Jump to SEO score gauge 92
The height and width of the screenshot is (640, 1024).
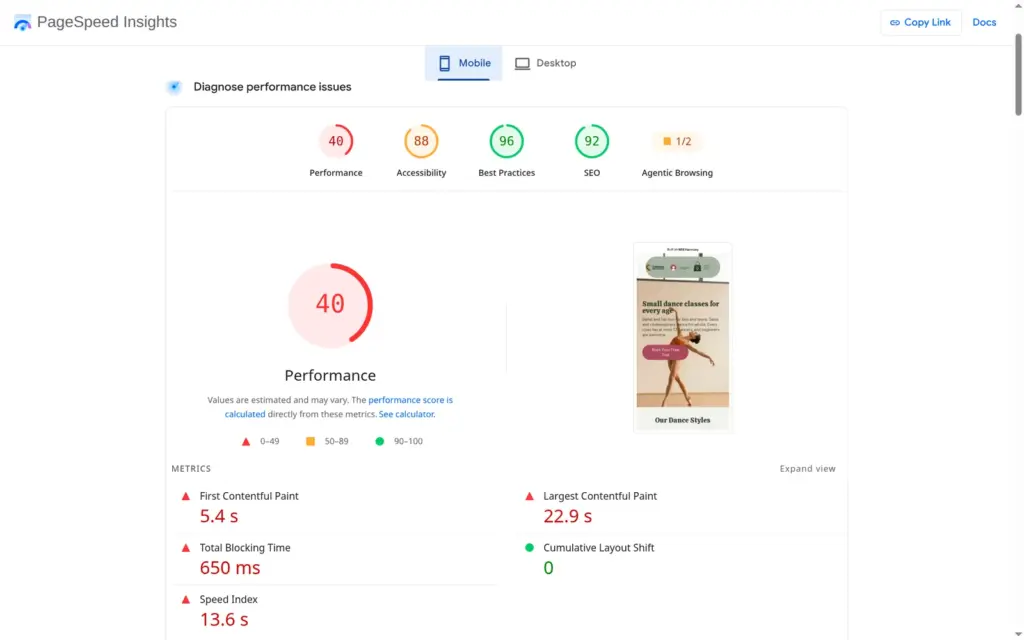pyautogui.click(x=592, y=141)
